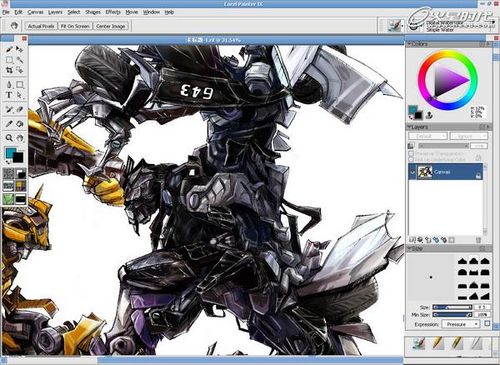Image resolution: width=500 pixels, height=365 pixels.
Task: Select the Cloner tool
Action: pos(9,109)
